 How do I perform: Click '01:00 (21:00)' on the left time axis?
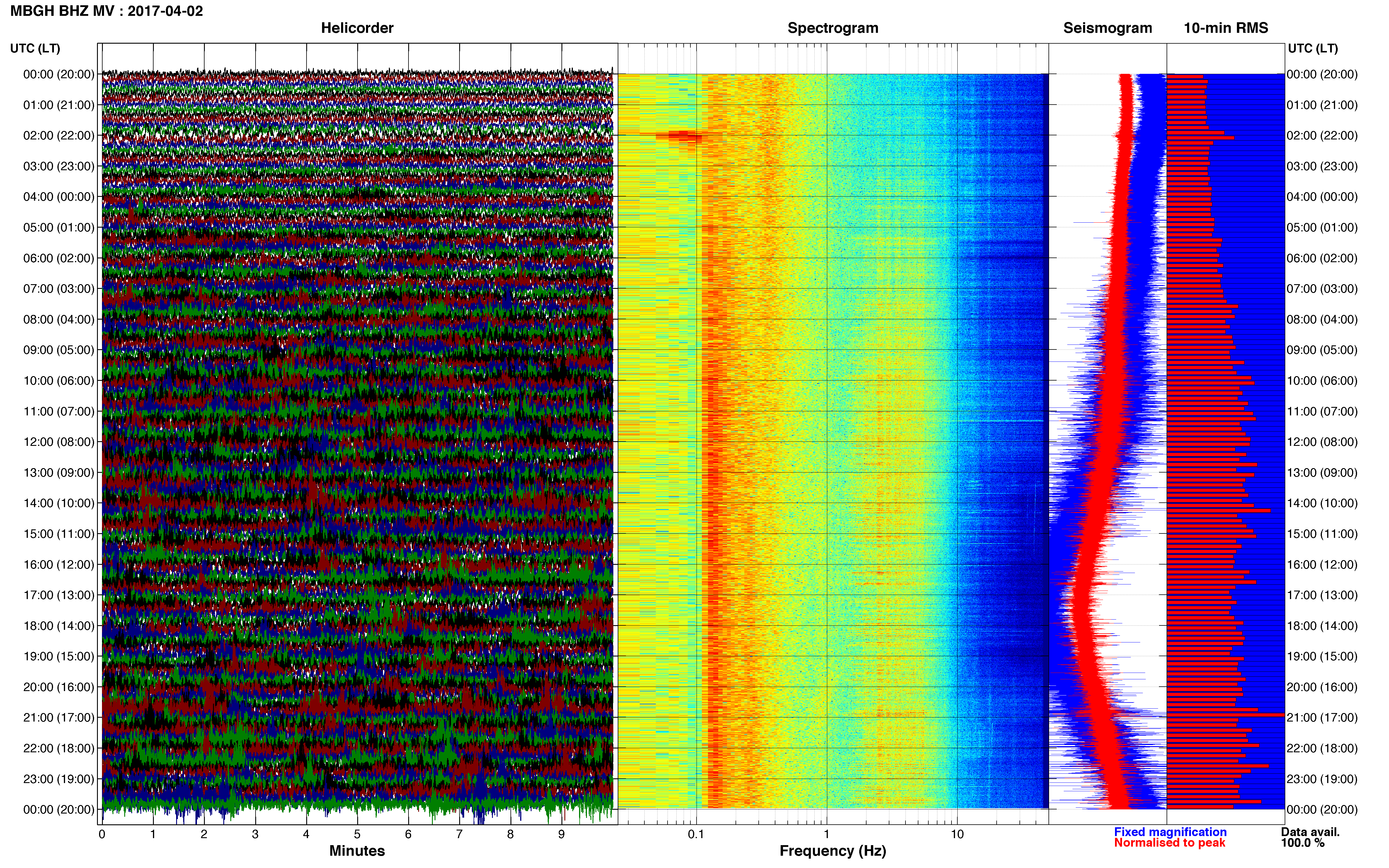[x=59, y=105]
